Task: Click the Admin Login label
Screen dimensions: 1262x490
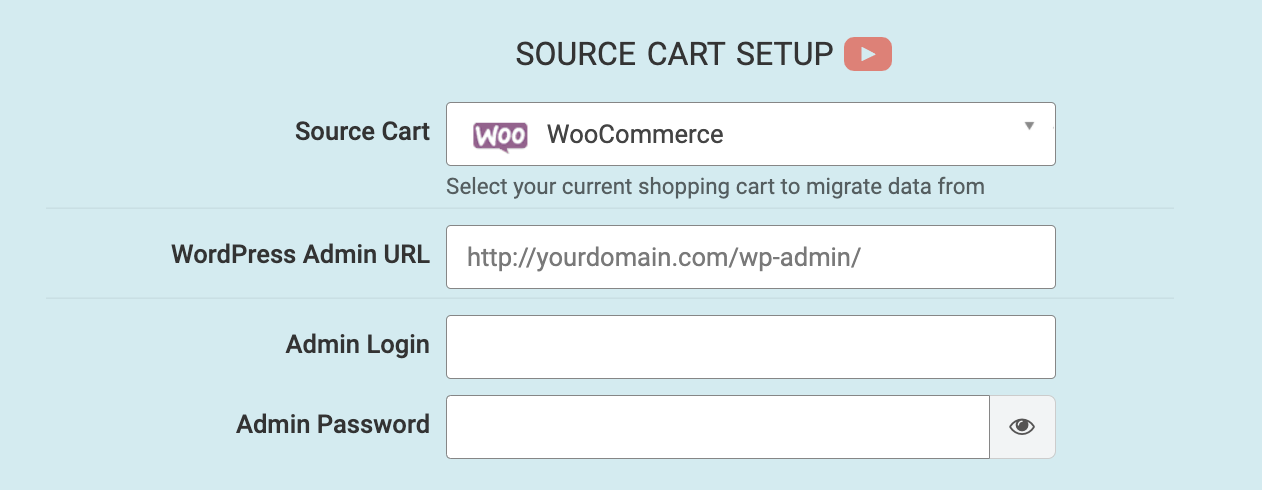Action: point(357,345)
